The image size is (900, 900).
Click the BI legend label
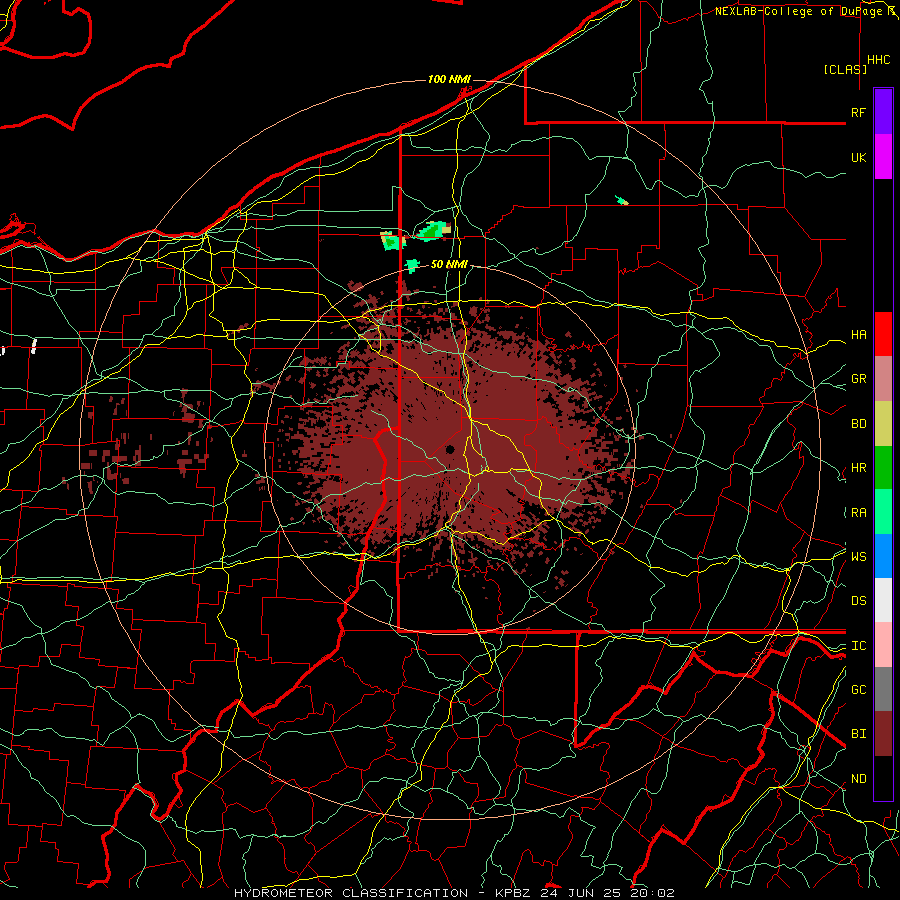coord(858,734)
